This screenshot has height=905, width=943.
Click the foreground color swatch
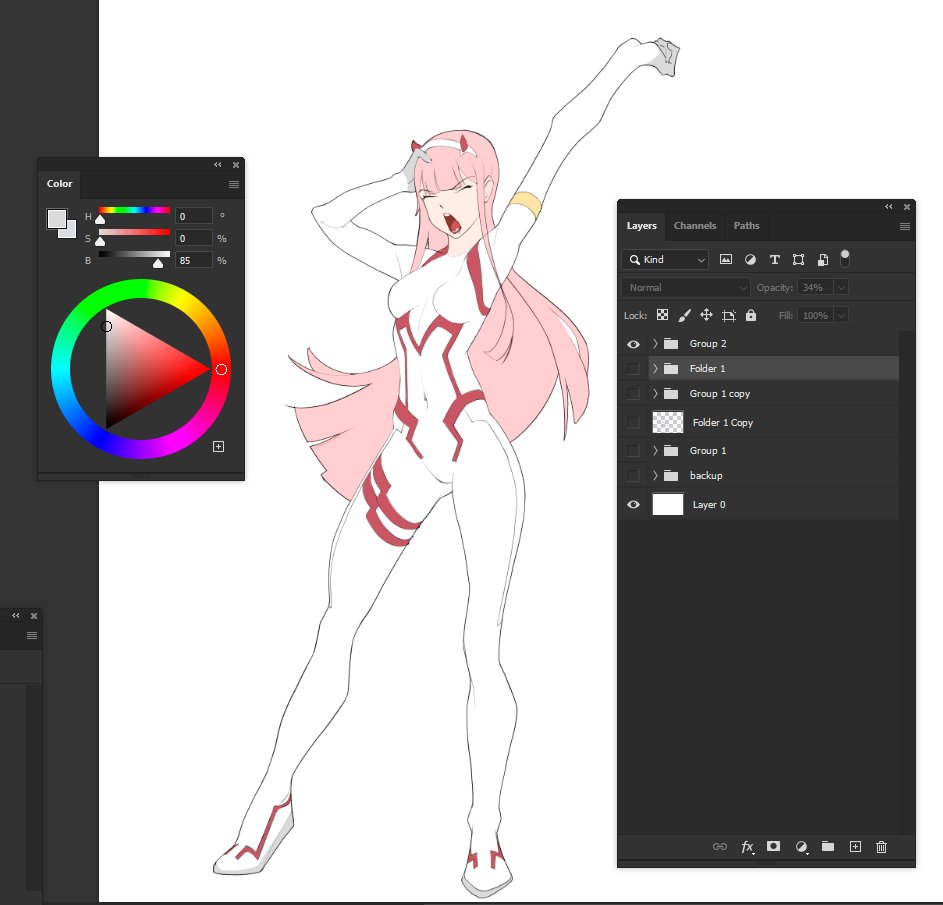56,218
